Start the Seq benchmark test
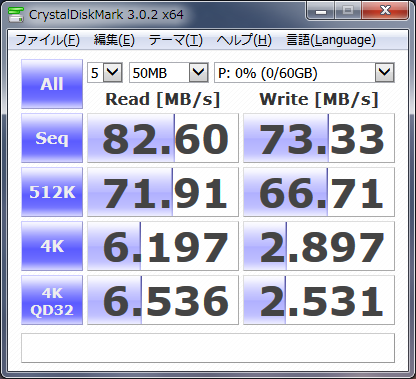Screen dimensions: 416x379 pos(52,138)
